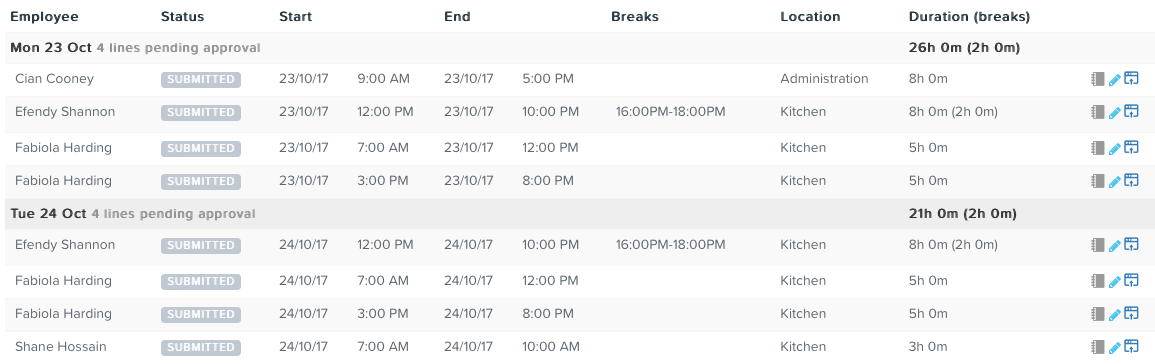Edit Cian Cooney's timesheet with pencil icon
This screenshot has width=1155, height=364.
click(x=1114, y=80)
